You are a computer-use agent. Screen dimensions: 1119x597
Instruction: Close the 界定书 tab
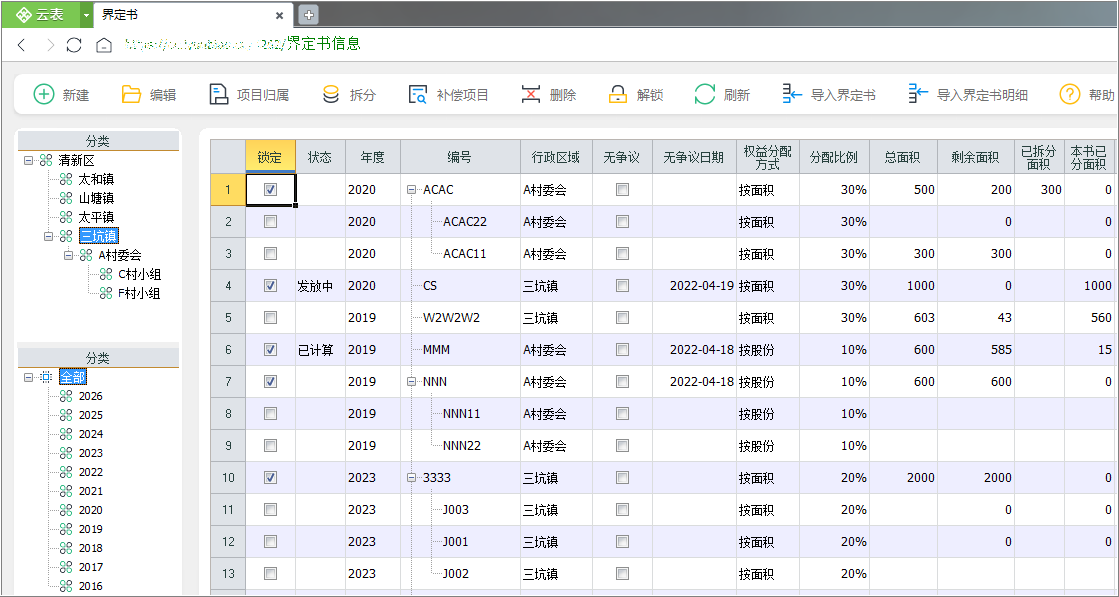pos(280,15)
